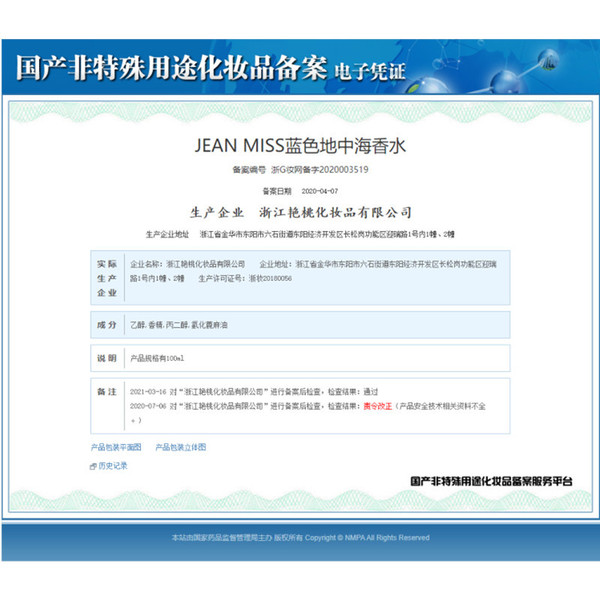
Task: Click the 生产许可证号 浙妆20180056 text
Action: [245, 278]
